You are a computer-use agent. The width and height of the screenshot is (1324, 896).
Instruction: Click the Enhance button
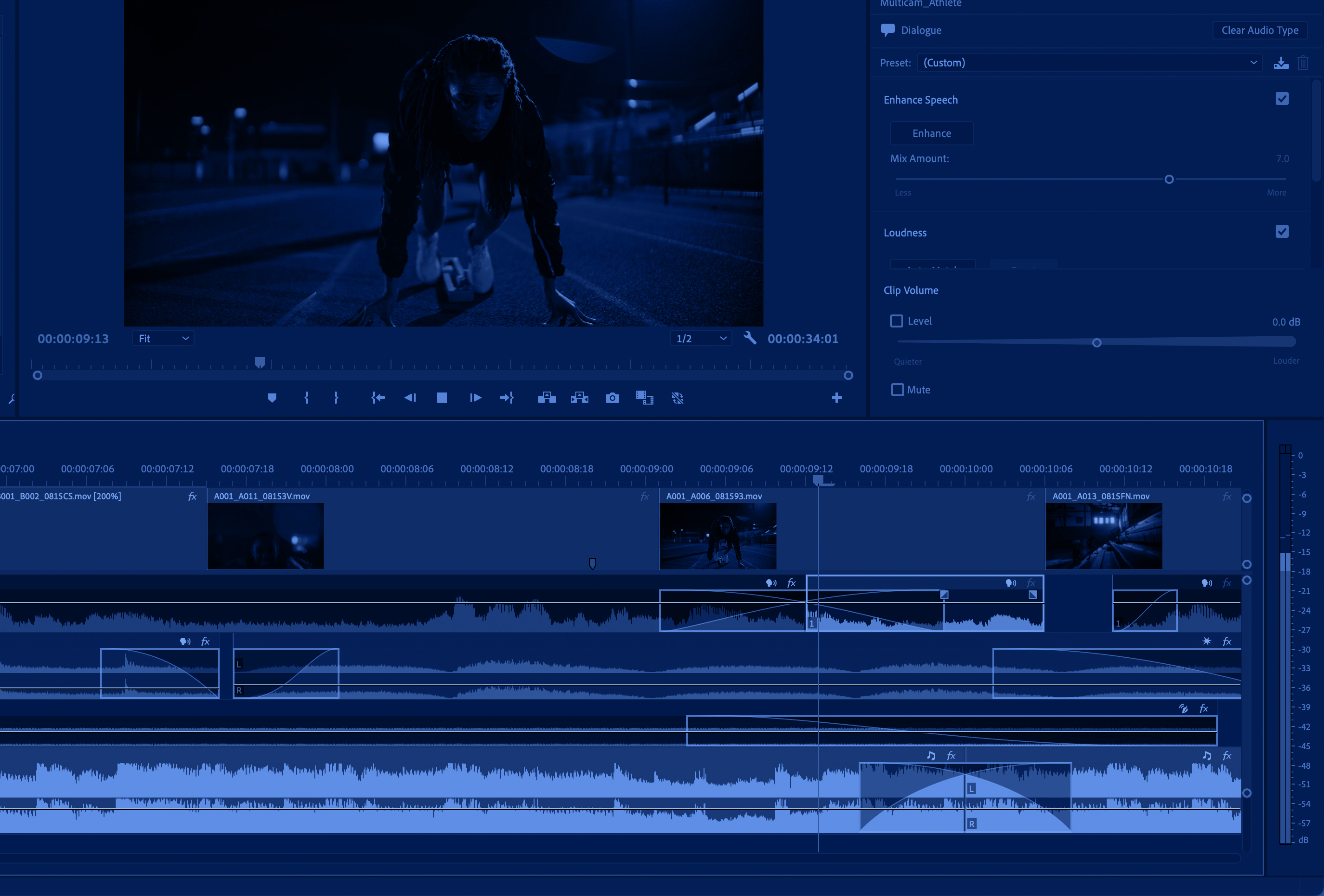click(932, 133)
